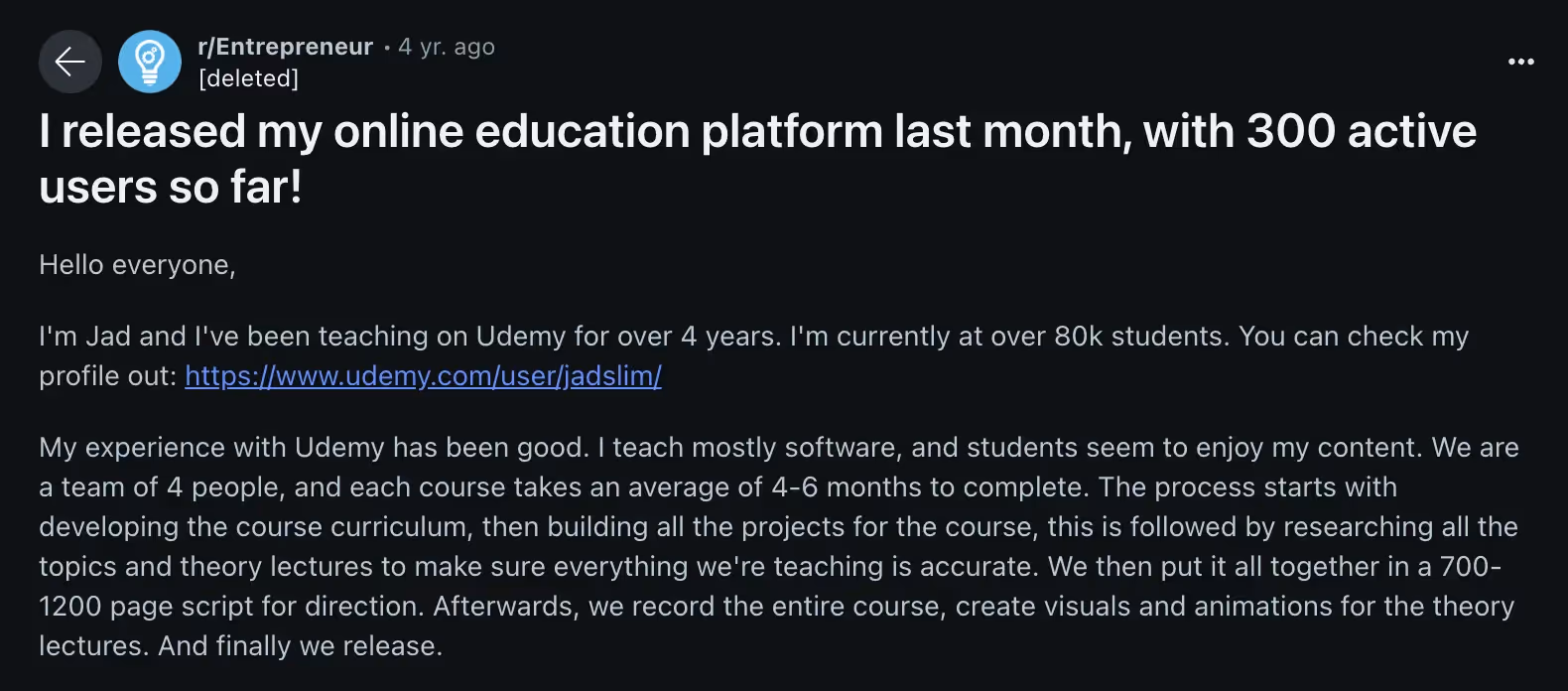Click 'profile out:' before the Udemy link

click(107, 376)
